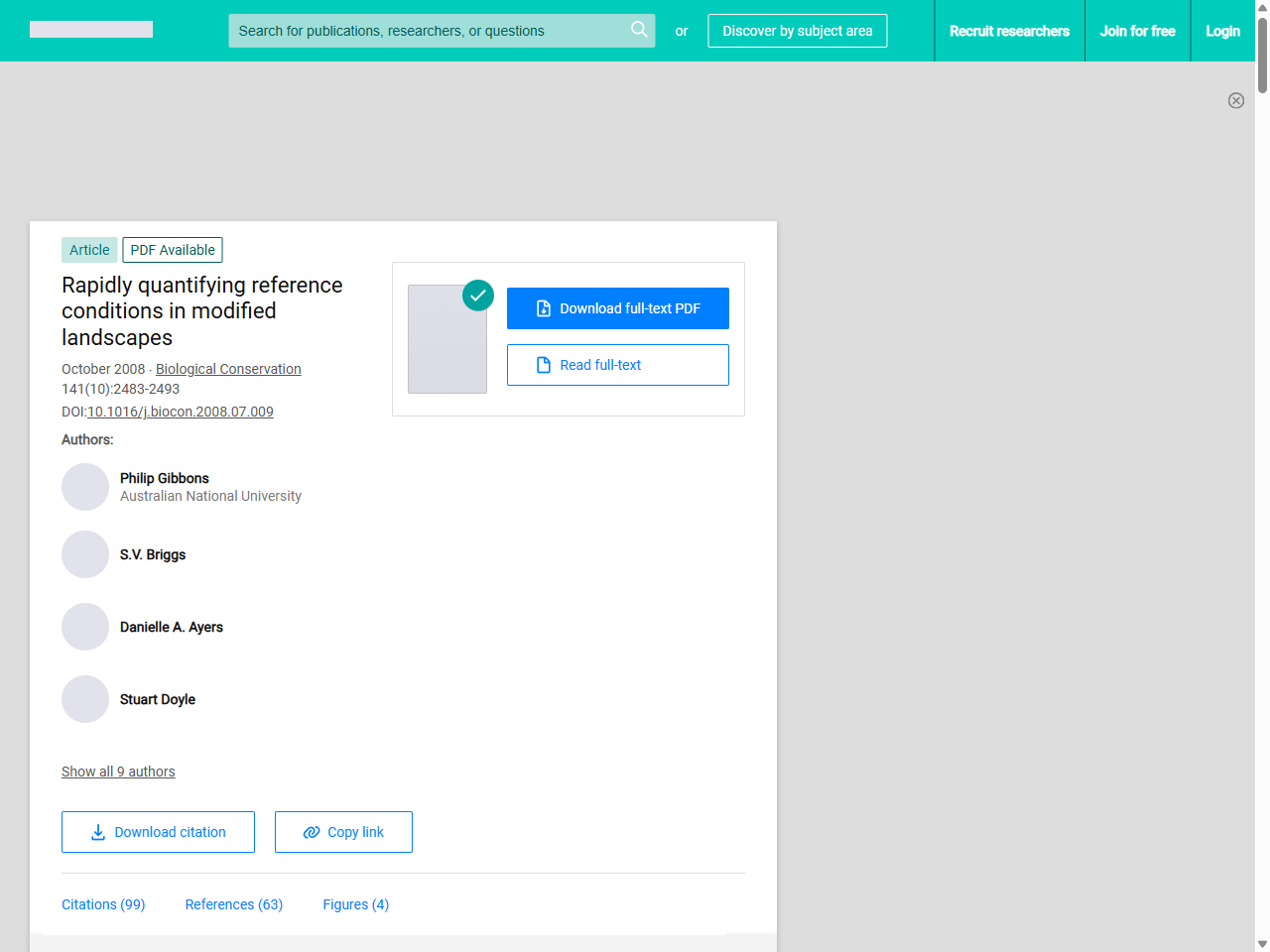Visit the Biological Conservation journal page
This screenshot has height=952, width=1270.
(228, 369)
